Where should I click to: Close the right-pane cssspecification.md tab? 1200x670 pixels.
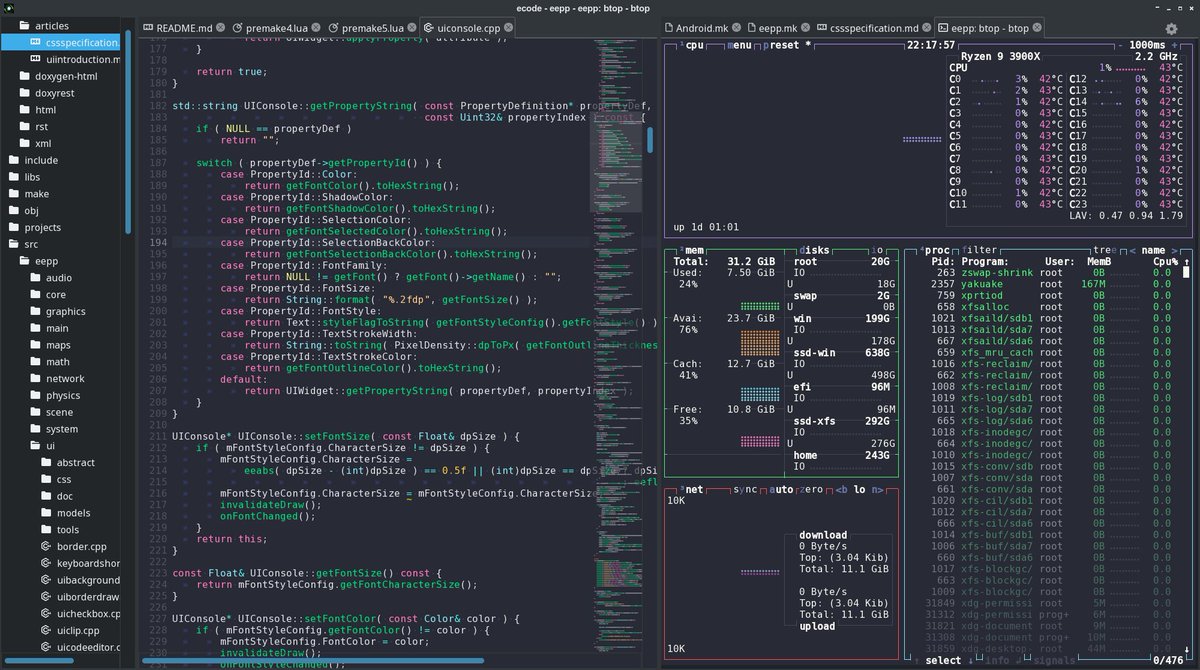point(928,28)
